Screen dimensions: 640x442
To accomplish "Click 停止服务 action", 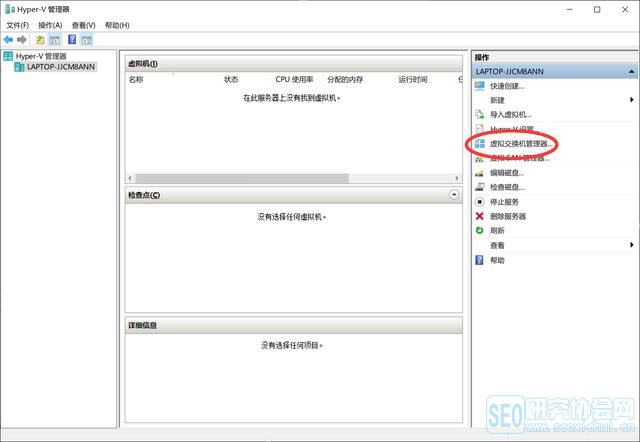I will (504, 202).
